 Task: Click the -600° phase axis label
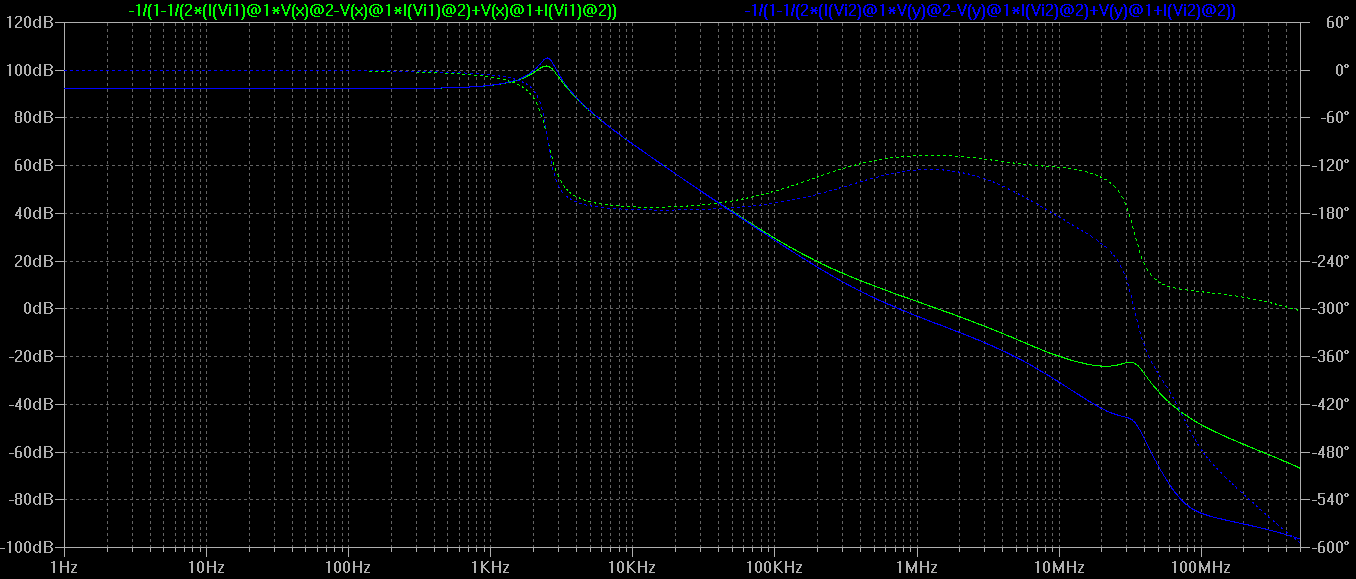tap(1330, 548)
